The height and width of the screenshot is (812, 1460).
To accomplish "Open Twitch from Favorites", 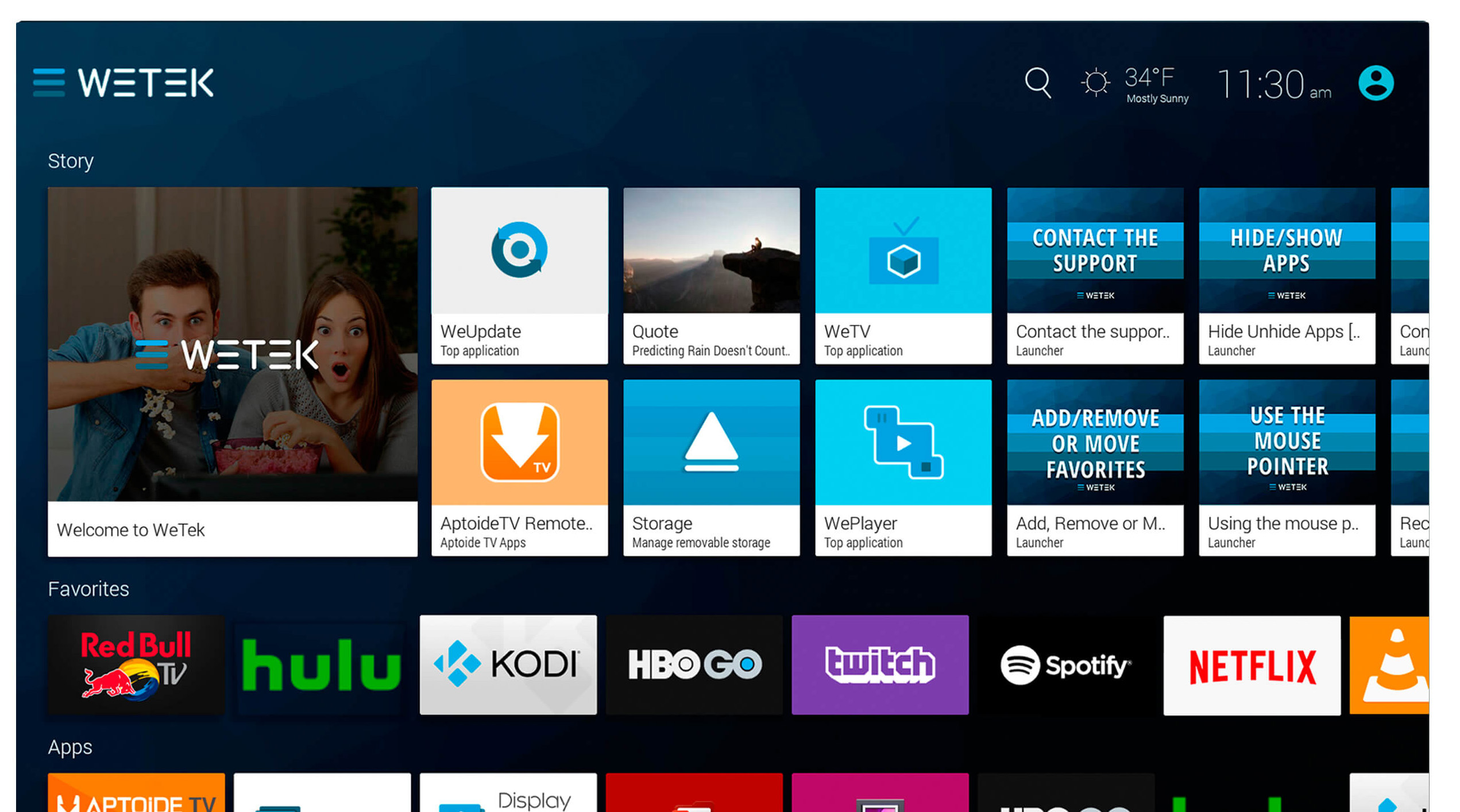I will coord(880,665).
